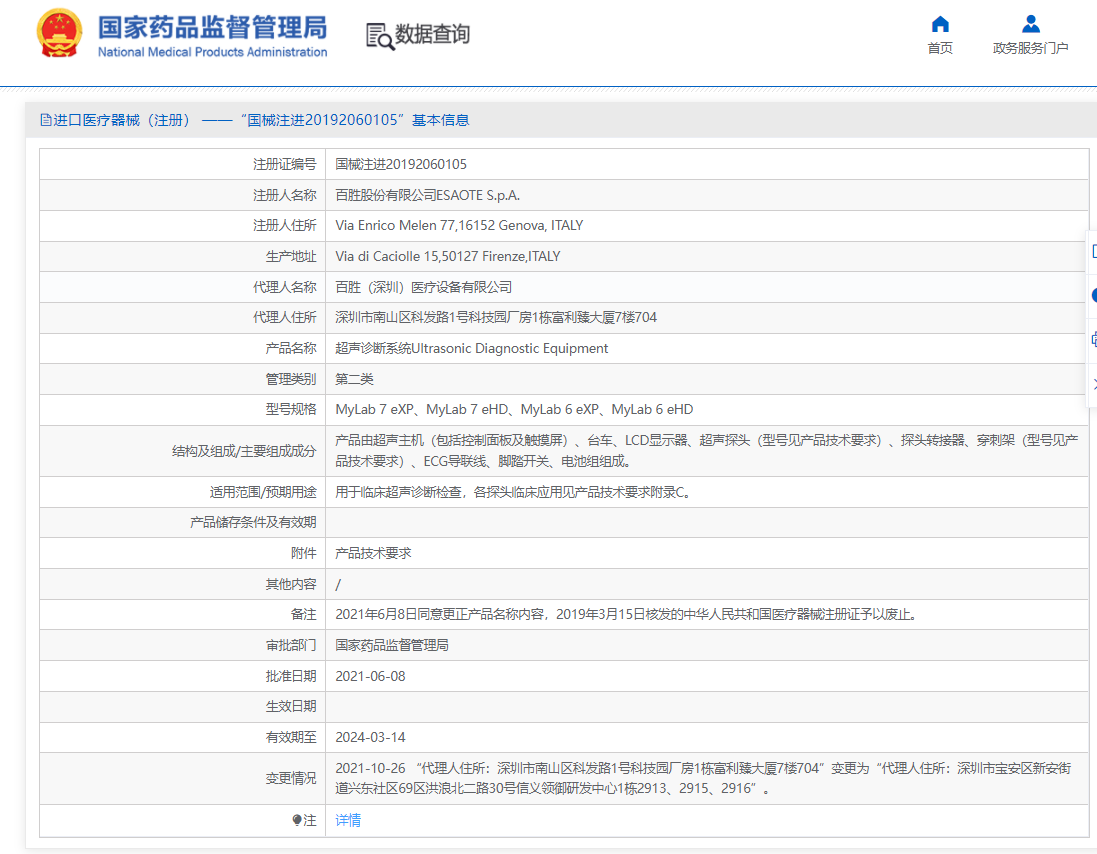1097x854 pixels.
Task: Click the 首页 label
Action: click(940, 48)
